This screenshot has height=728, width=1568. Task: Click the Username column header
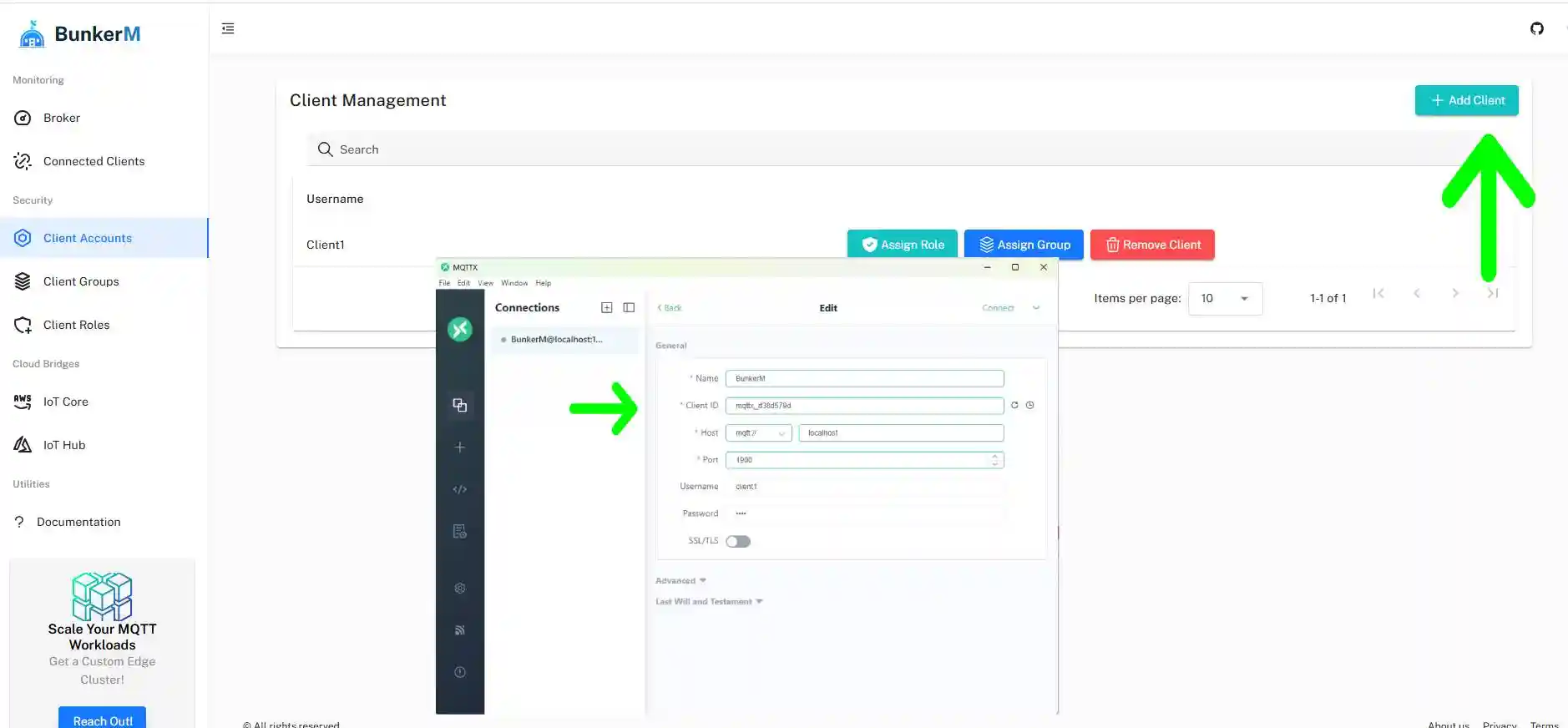pos(335,199)
